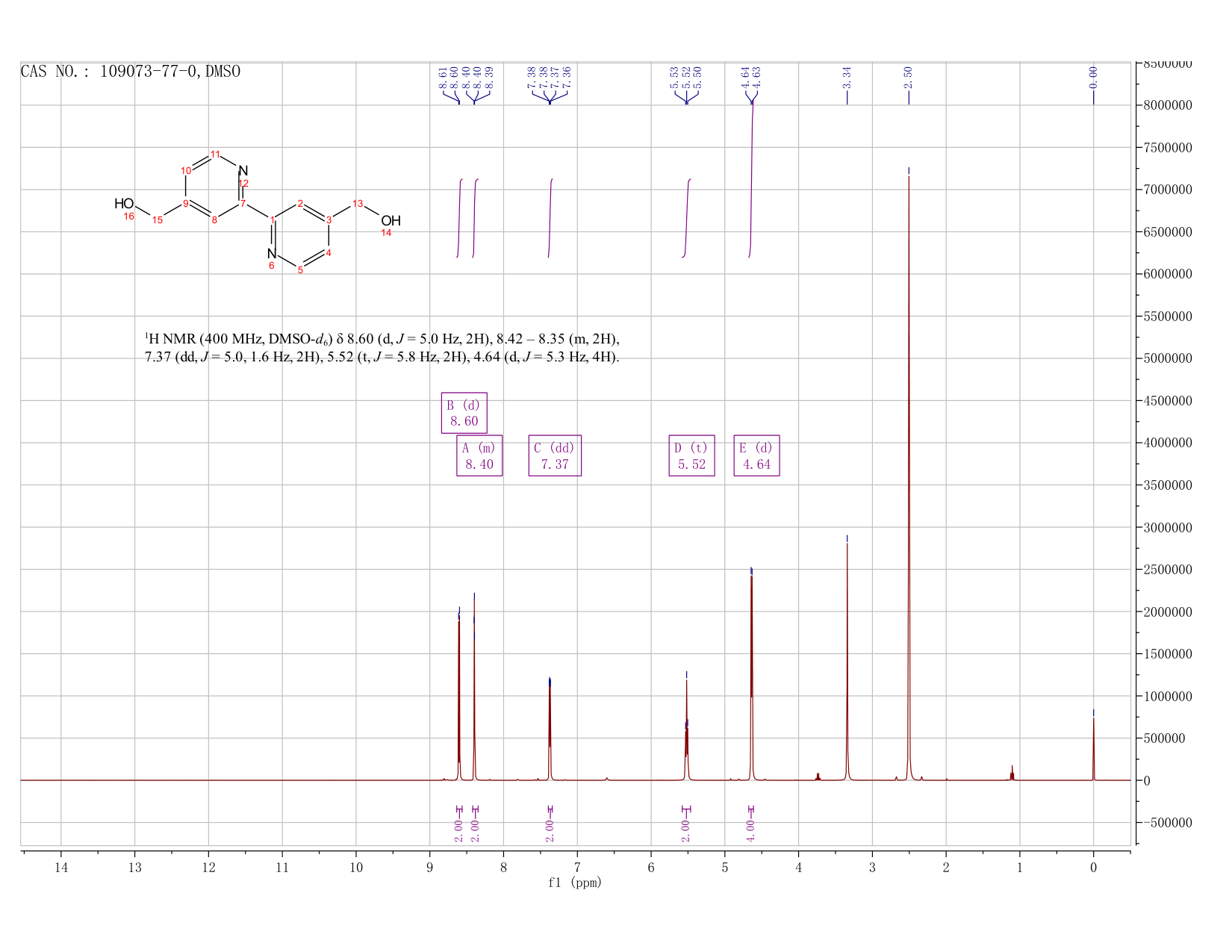Click the integral curve above 8.60 ppm peak
This screenshot has width=1232, height=952.
(x=459, y=218)
